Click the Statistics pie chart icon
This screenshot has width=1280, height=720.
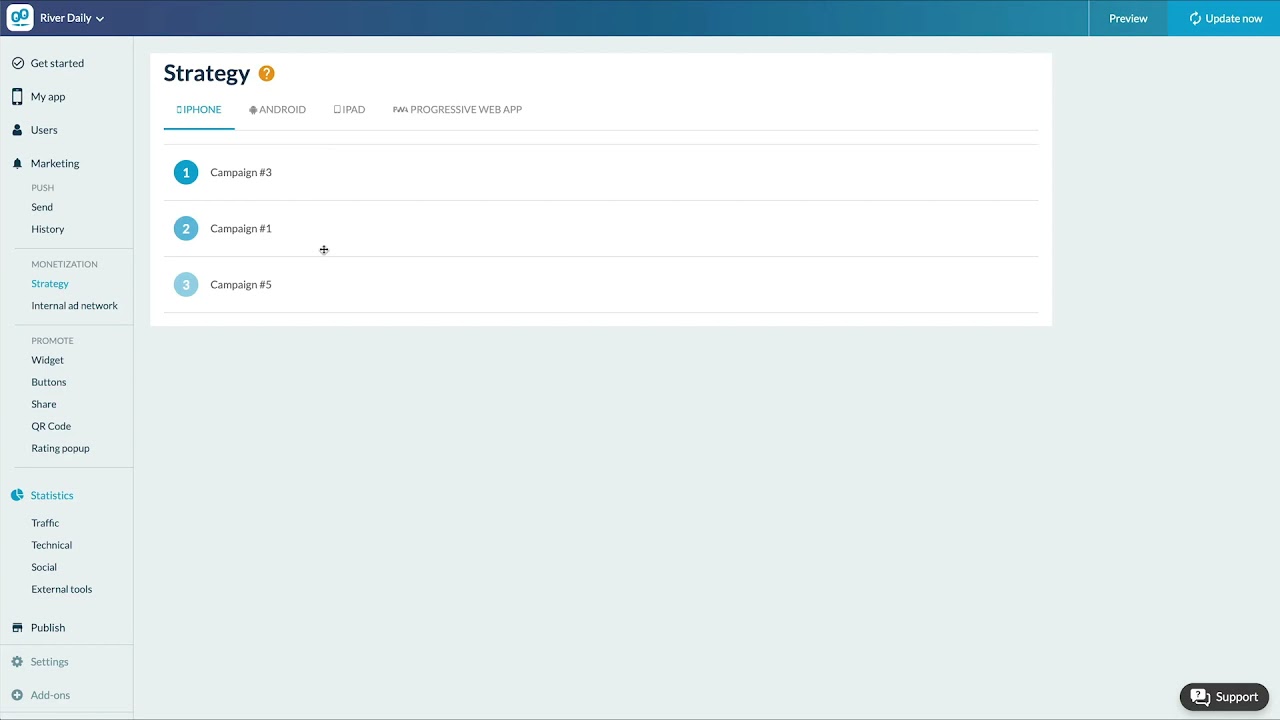click(17, 495)
